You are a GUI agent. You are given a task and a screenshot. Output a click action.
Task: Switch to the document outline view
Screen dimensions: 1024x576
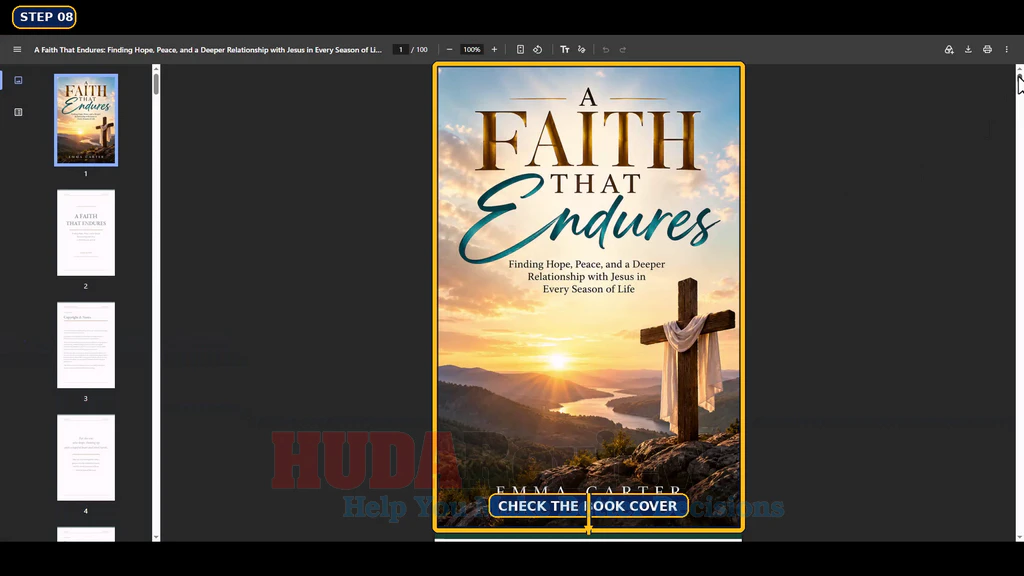pyautogui.click(x=18, y=112)
